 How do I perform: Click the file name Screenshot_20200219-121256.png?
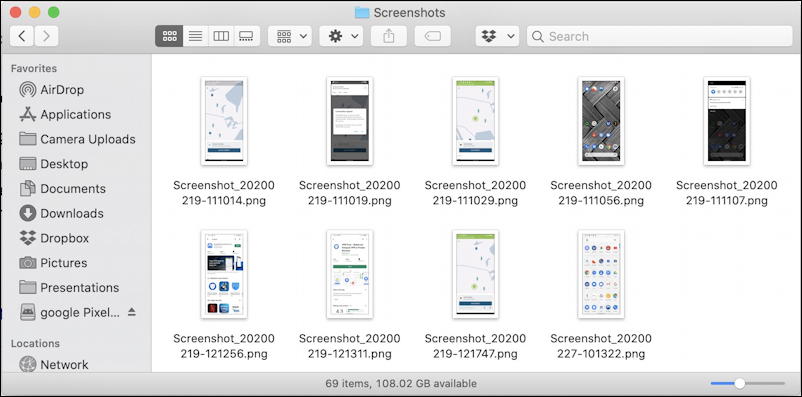(x=224, y=346)
